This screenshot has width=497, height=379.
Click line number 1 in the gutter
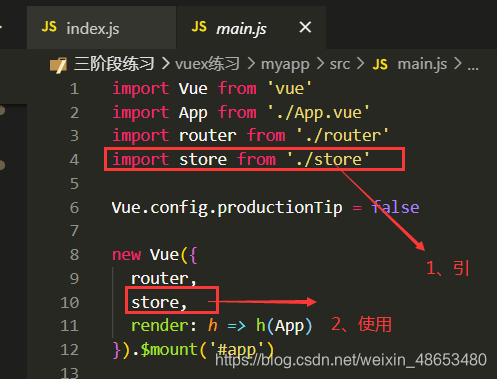(74, 89)
